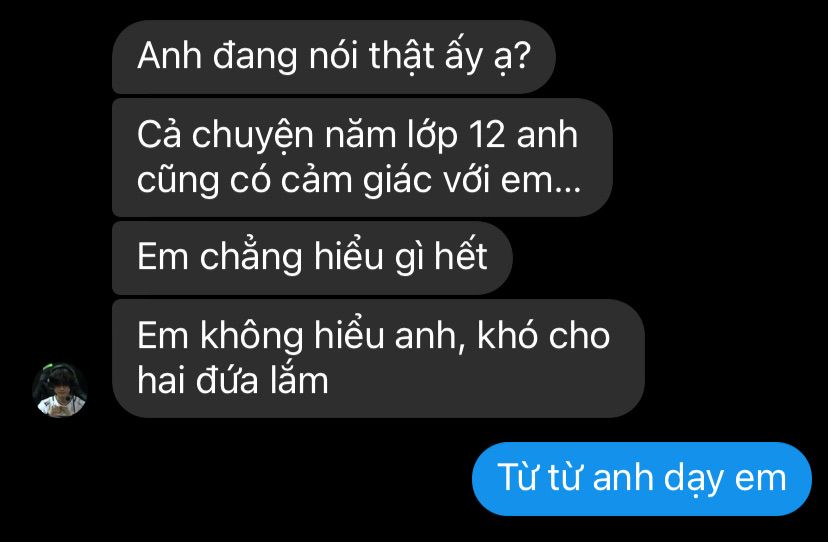Click the number '12' in the second message
Screen dimensions: 828x542
point(487,135)
